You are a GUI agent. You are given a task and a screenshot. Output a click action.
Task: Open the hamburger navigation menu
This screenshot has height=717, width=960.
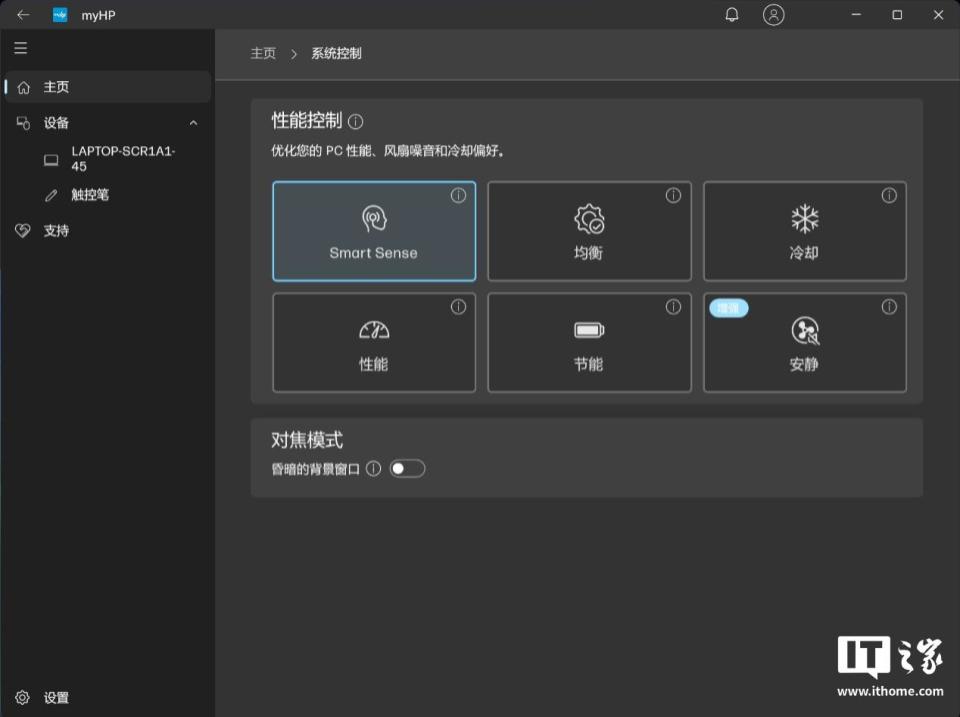(x=20, y=48)
